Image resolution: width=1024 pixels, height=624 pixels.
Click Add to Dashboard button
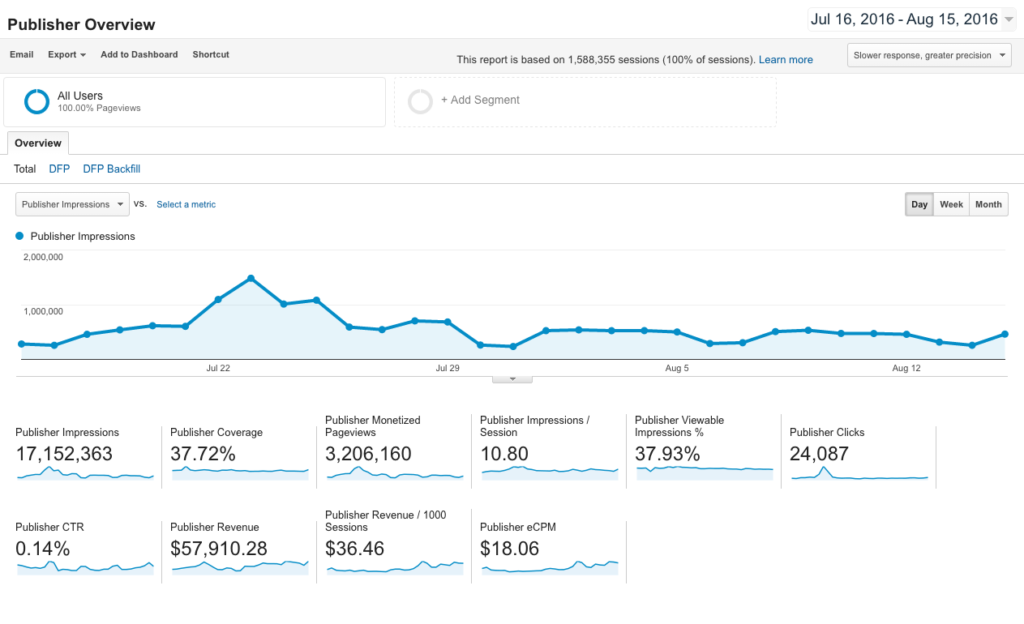pyautogui.click(x=139, y=54)
